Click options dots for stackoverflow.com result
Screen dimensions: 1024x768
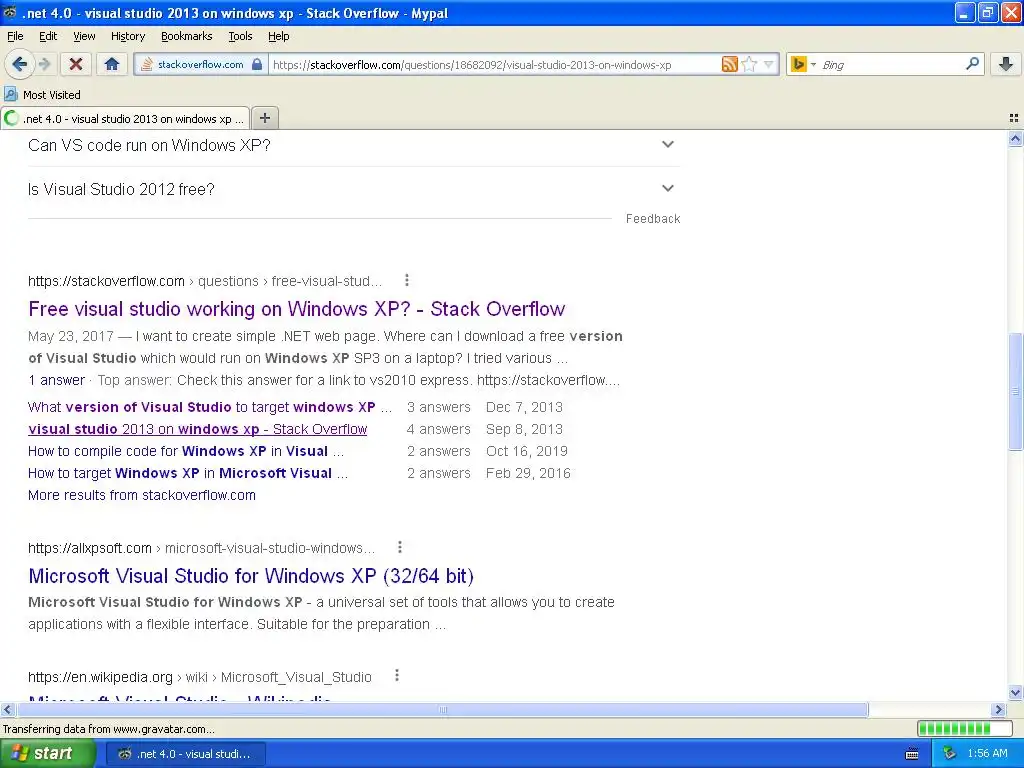coord(407,280)
